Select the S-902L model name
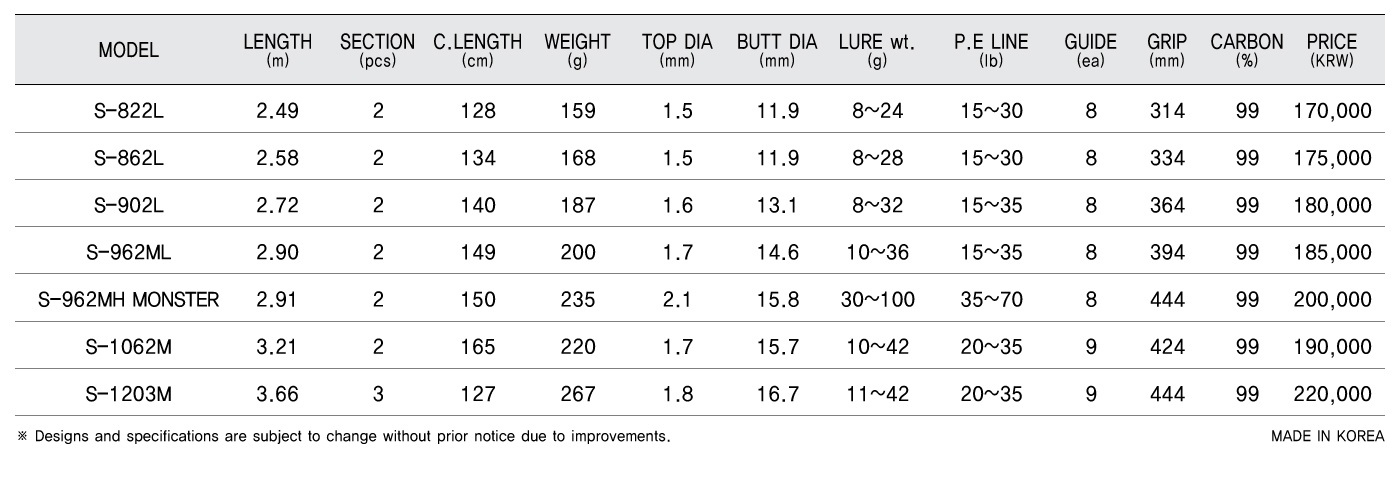 [x=128, y=205]
